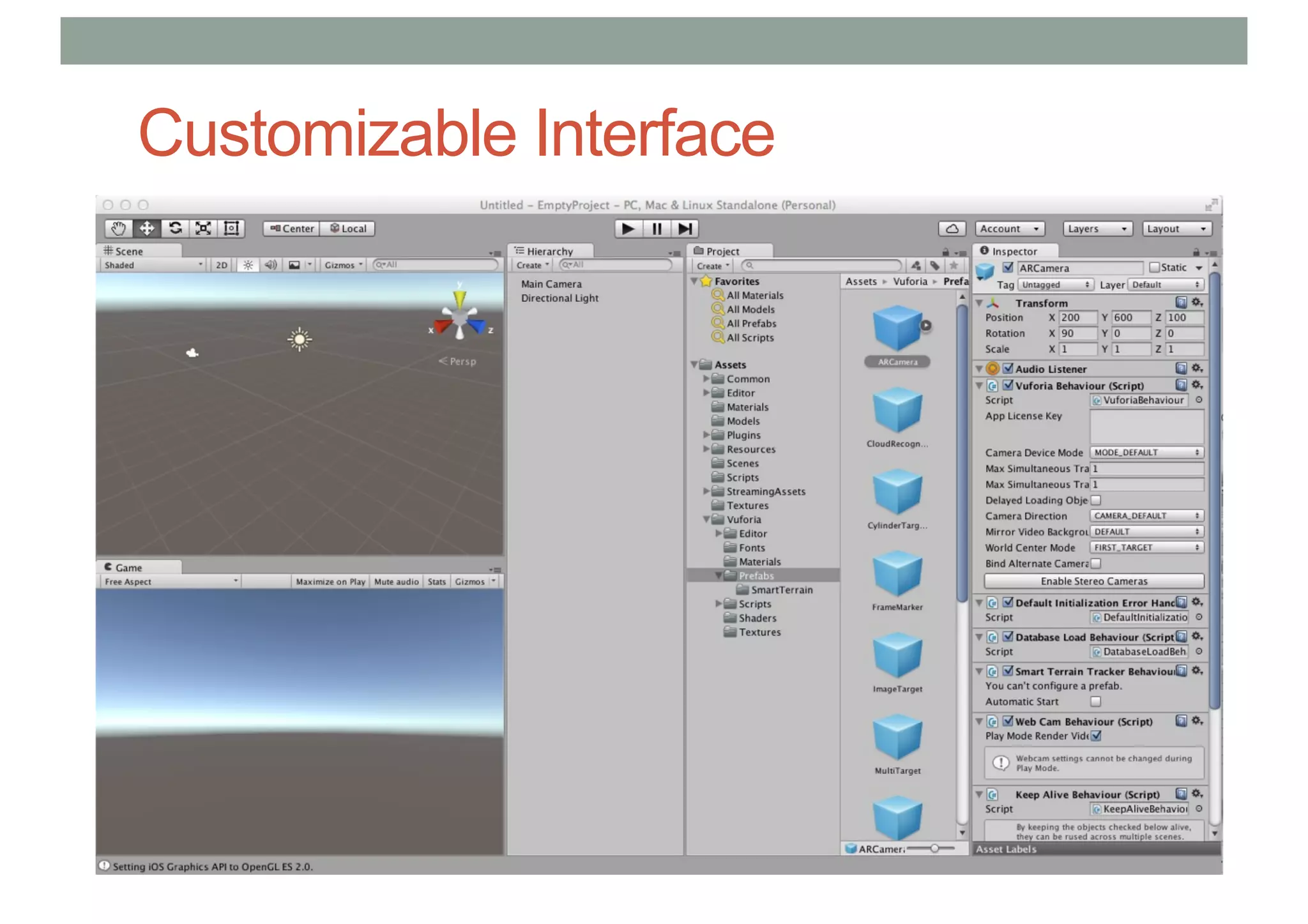Toggle Delayed Loading Object checkbox

click(x=1096, y=500)
